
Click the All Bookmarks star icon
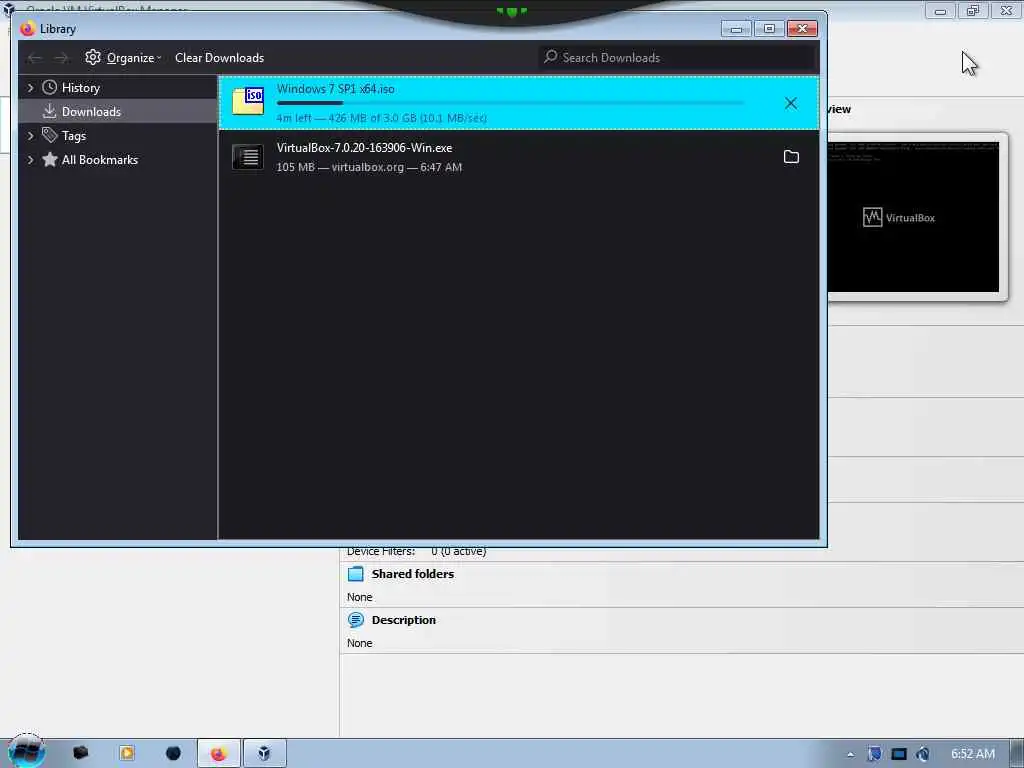pos(50,159)
